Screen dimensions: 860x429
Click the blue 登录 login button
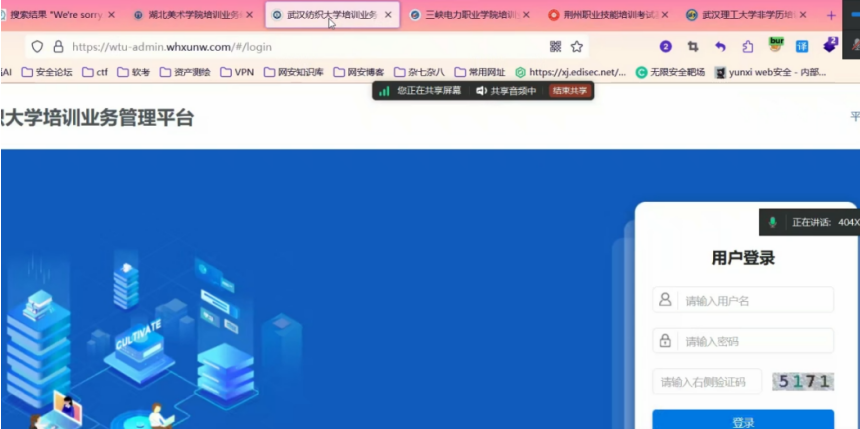742,422
